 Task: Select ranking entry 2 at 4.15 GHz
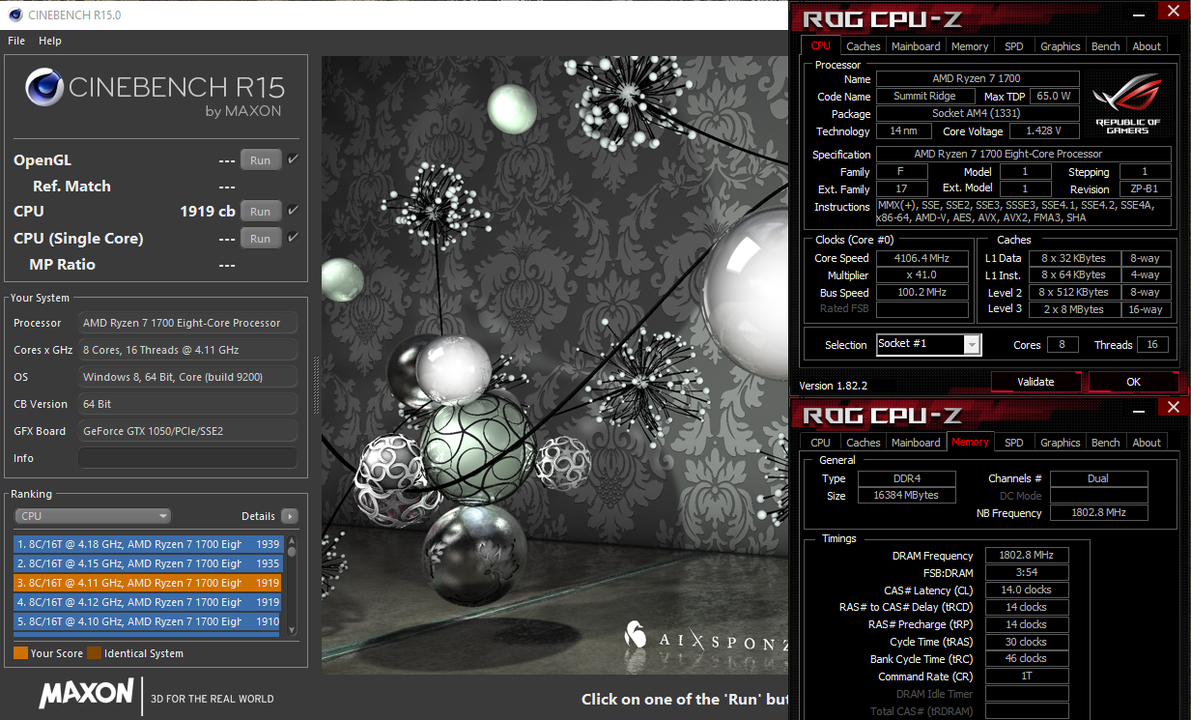(148, 564)
